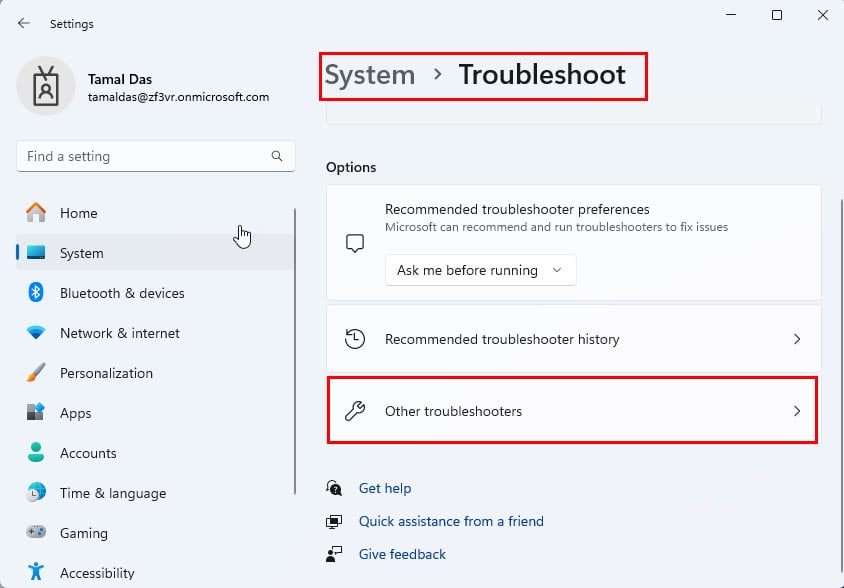The height and width of the screenshot is (588, 844).
Task: Click the Accounts person icon
Action: coord(36,452)
